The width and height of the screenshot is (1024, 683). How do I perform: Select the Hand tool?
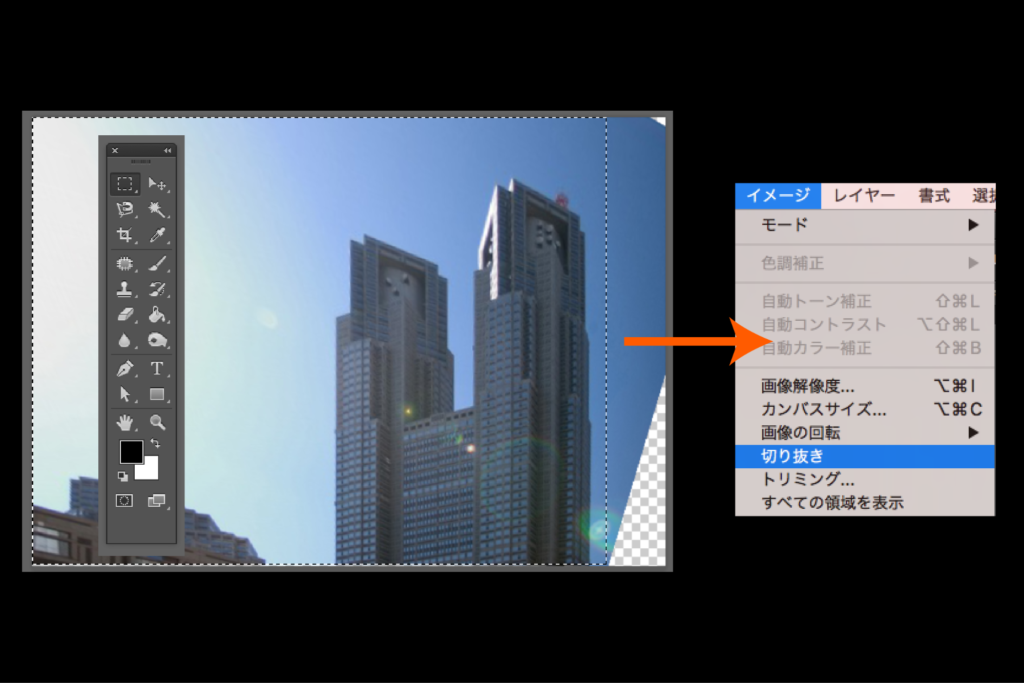point(125,422)
